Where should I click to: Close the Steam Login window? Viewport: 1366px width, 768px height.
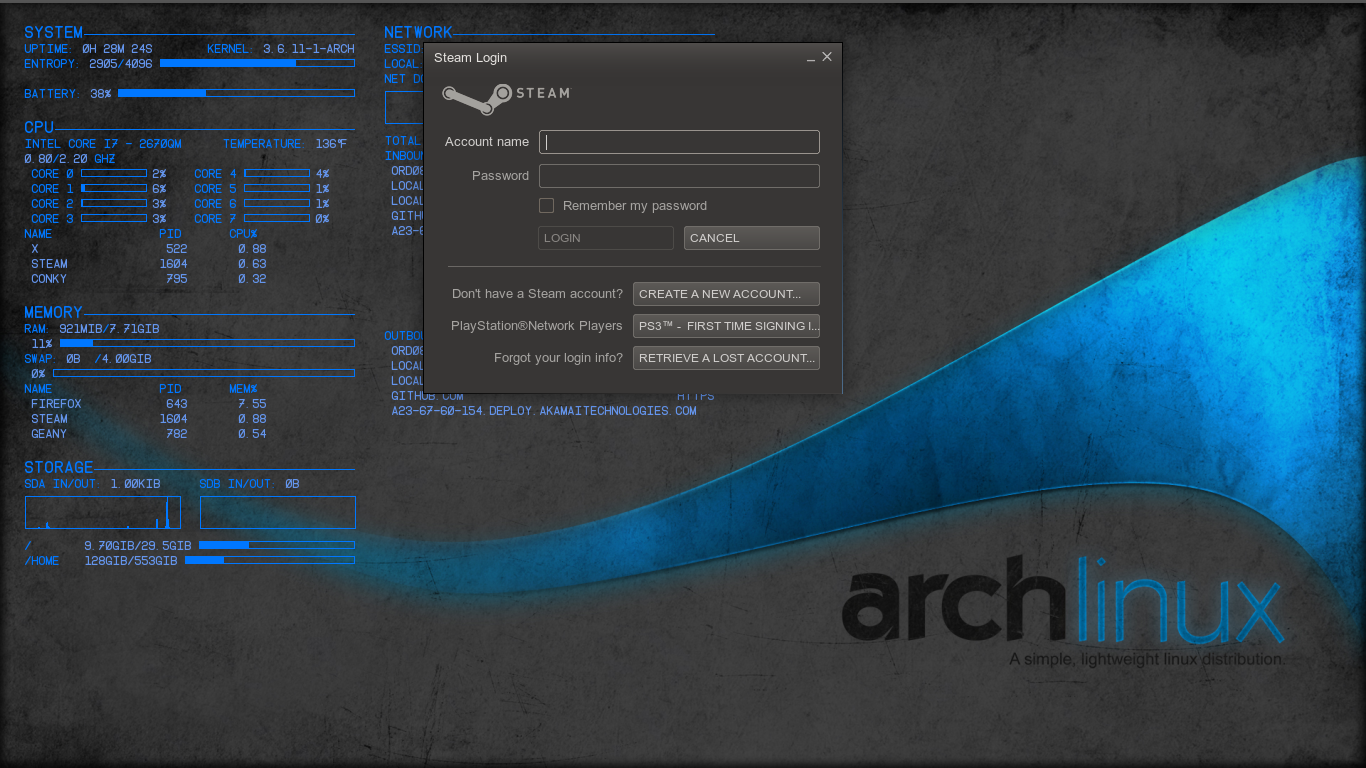coord(827,57)
